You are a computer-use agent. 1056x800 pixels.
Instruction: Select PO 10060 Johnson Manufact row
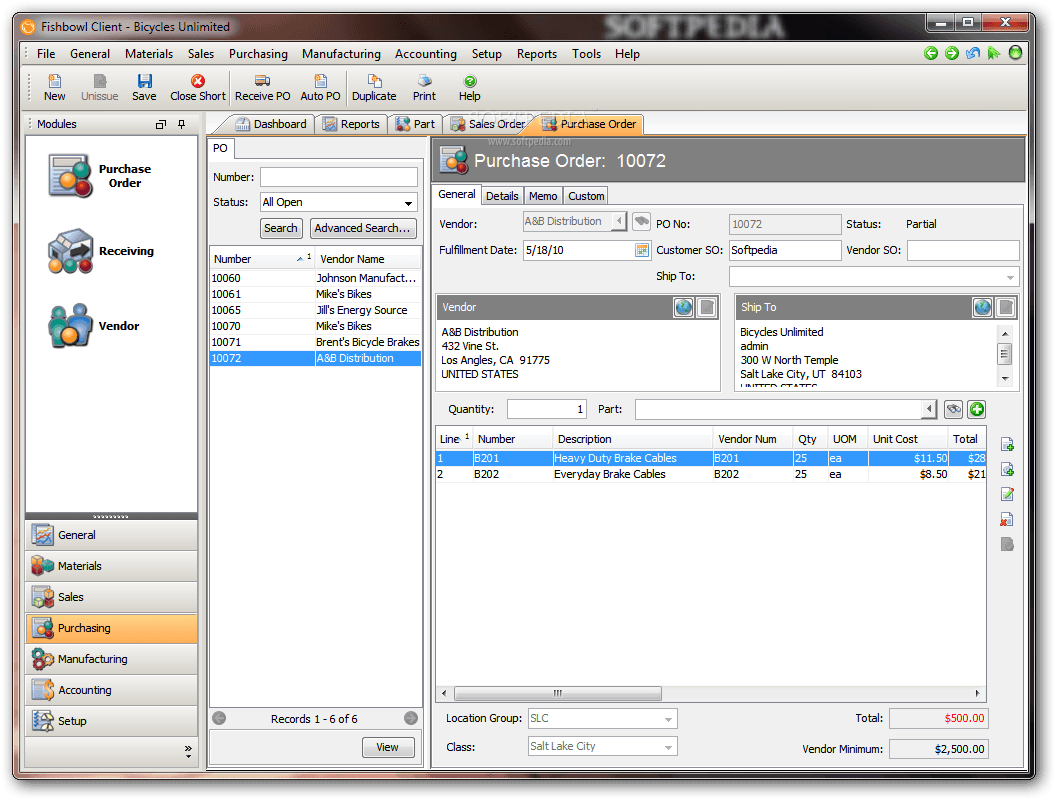point(315,278)
